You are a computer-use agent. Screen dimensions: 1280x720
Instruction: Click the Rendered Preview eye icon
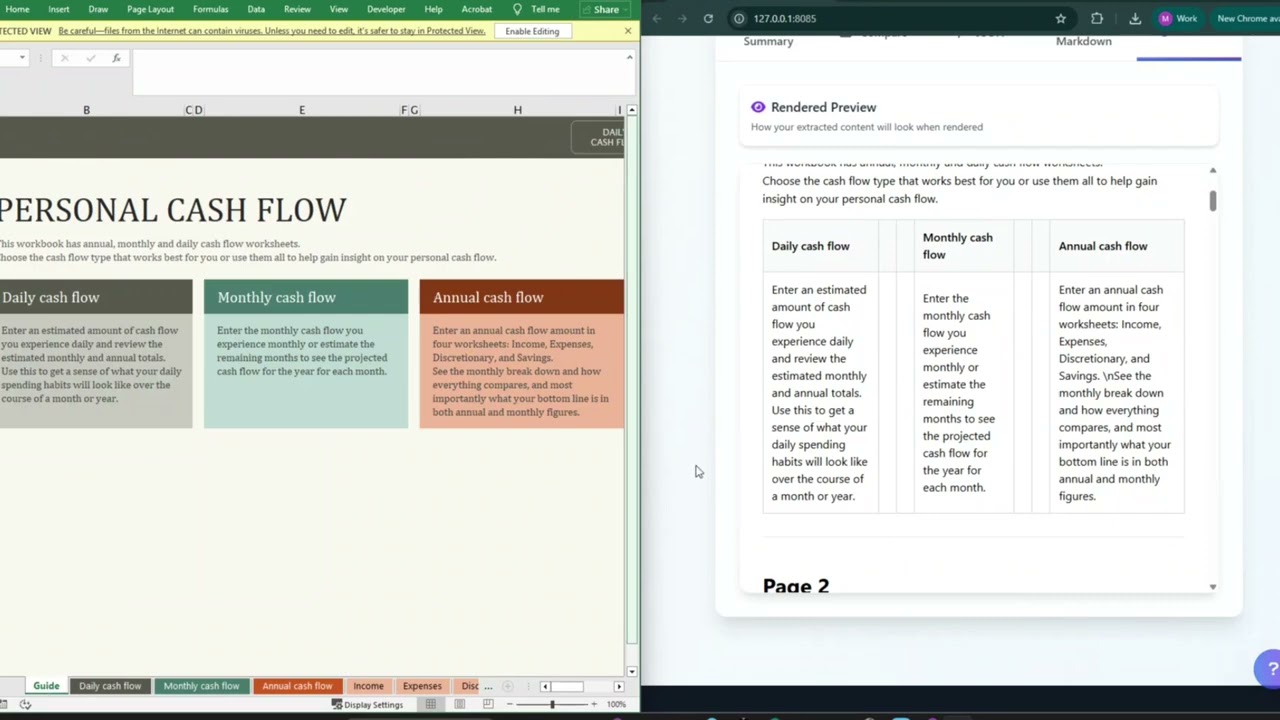click(758, 107)
